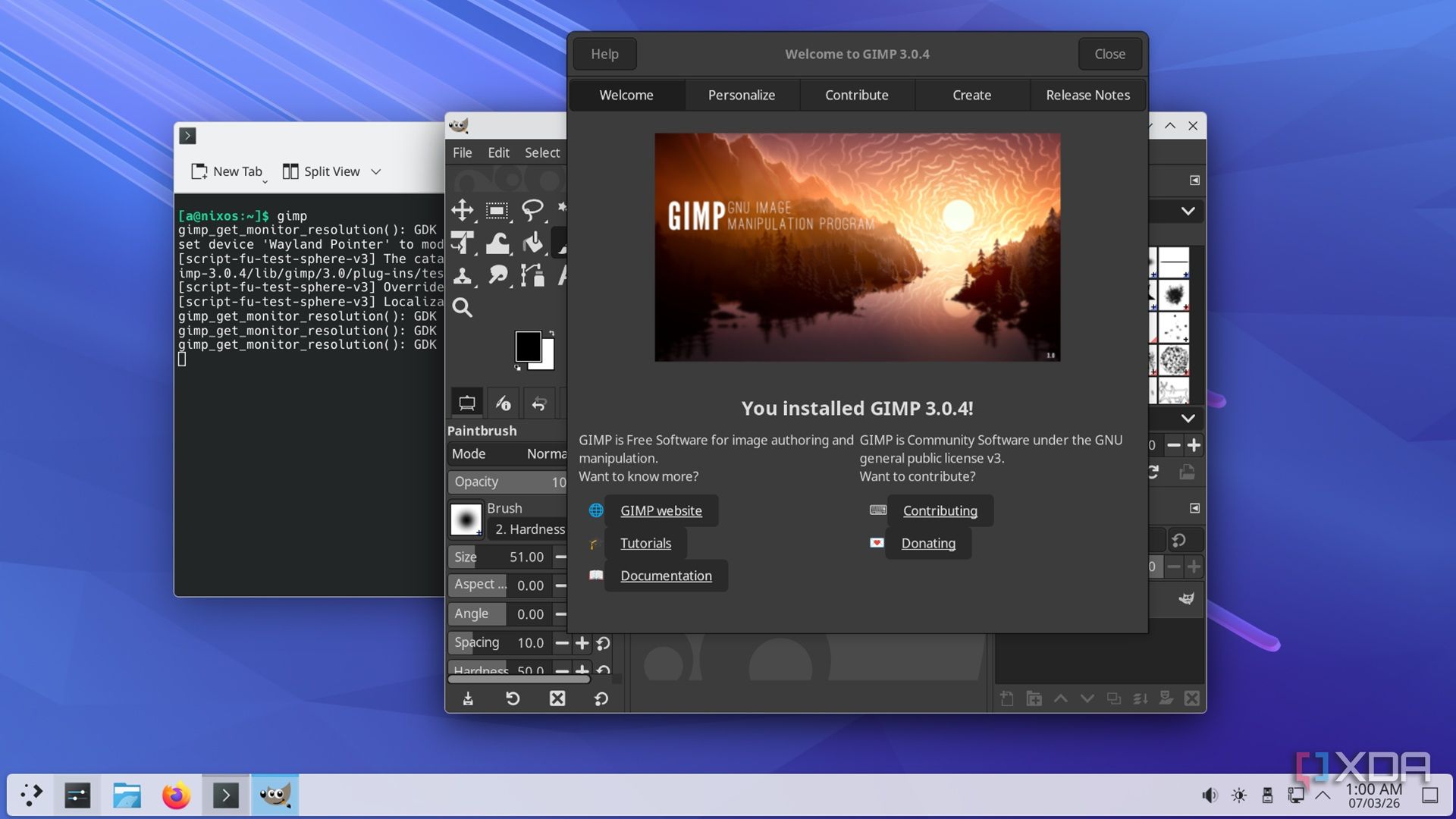The width and height of the screenshot is (1456, 819).
Task: Close the Welcome to GIMP dialog
Action: point(1109,54)
